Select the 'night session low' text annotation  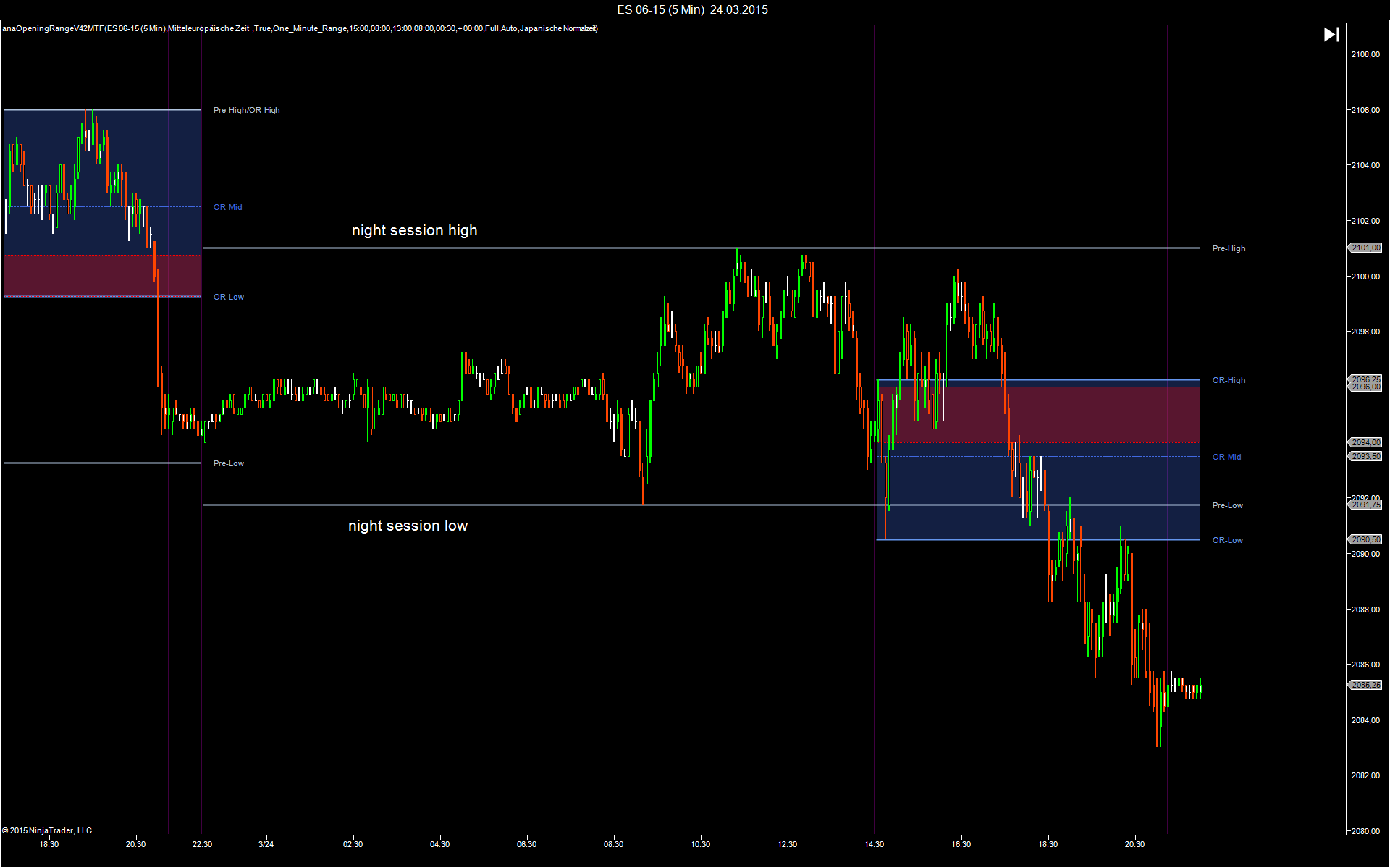[408, 526]
